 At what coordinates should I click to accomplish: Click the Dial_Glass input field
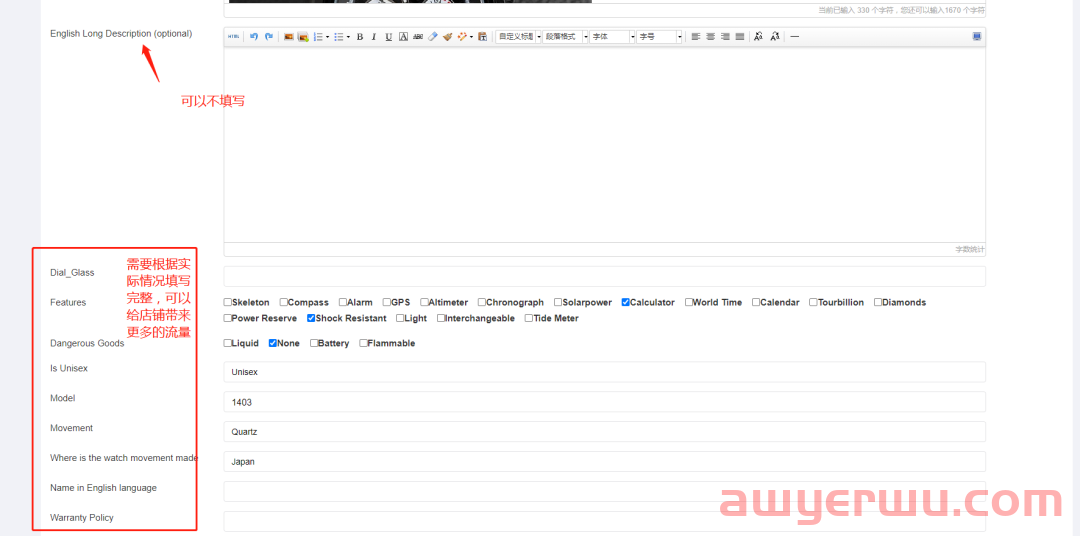(x=604, y=276)
